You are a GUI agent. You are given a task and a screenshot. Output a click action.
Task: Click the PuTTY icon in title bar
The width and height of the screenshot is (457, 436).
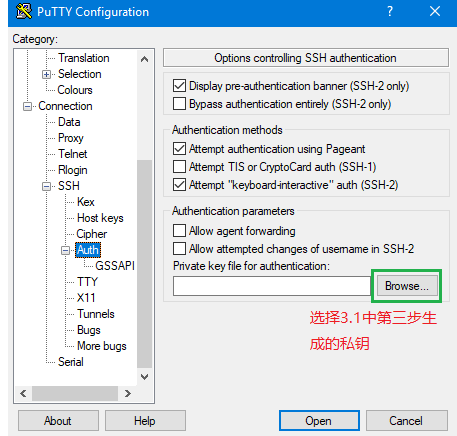point(24,11)
